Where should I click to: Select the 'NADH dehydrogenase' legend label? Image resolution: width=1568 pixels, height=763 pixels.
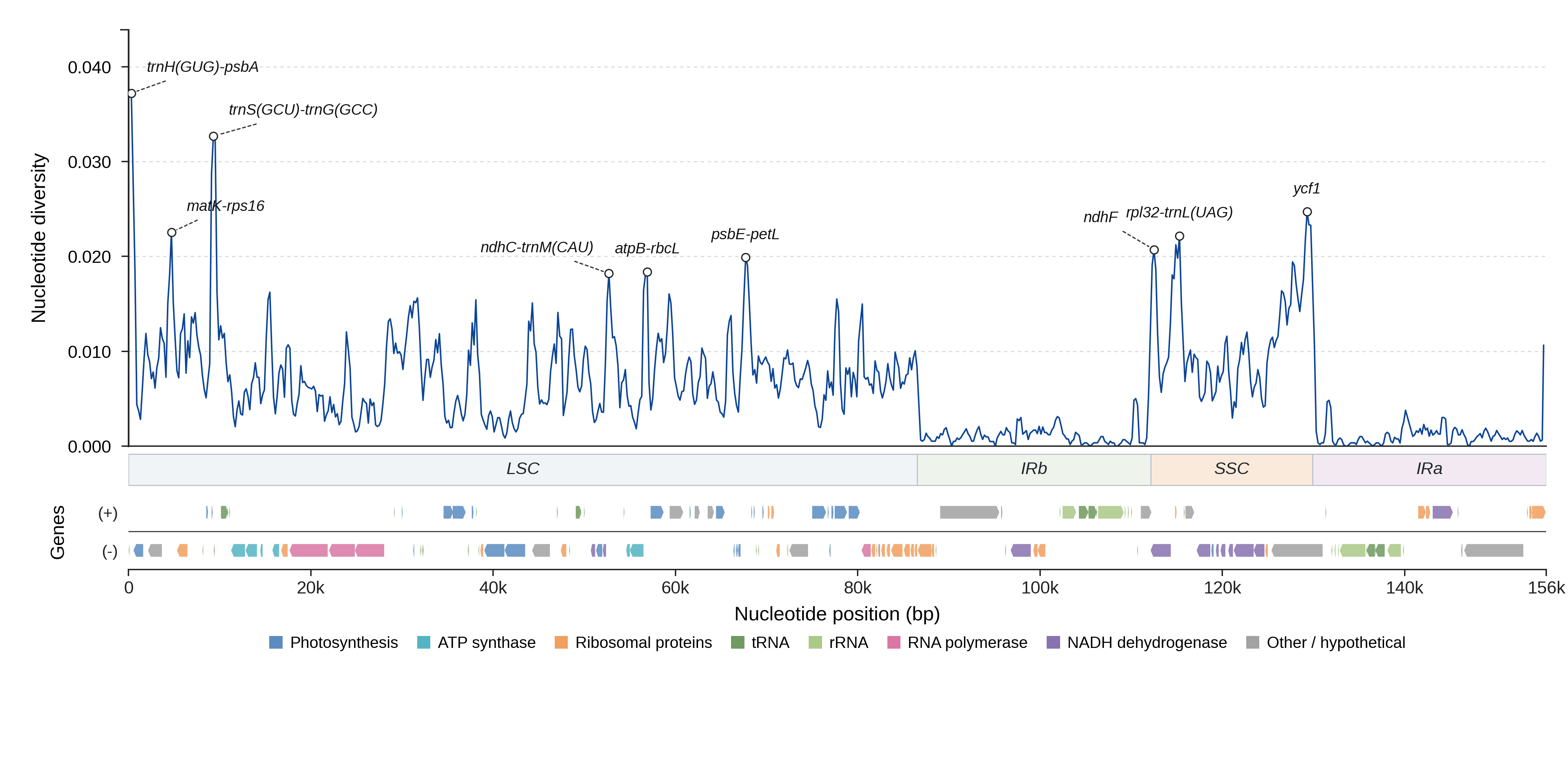[x=1148, y=642]
